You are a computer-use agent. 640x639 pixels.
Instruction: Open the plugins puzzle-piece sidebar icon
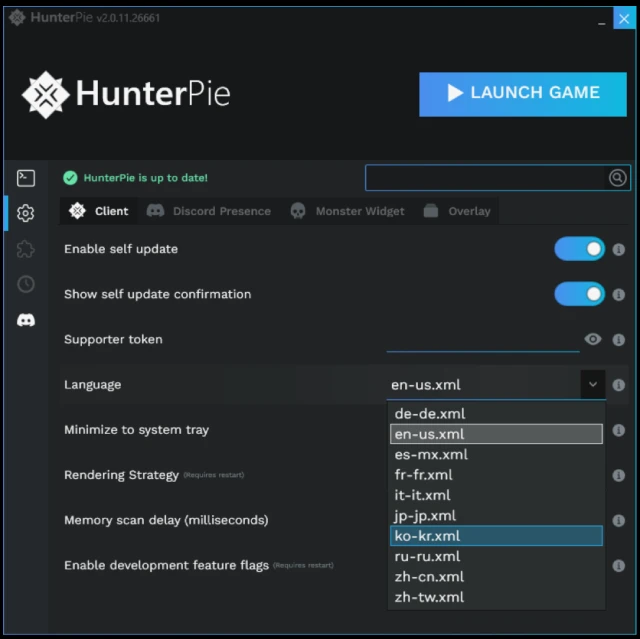pos(26,249)
